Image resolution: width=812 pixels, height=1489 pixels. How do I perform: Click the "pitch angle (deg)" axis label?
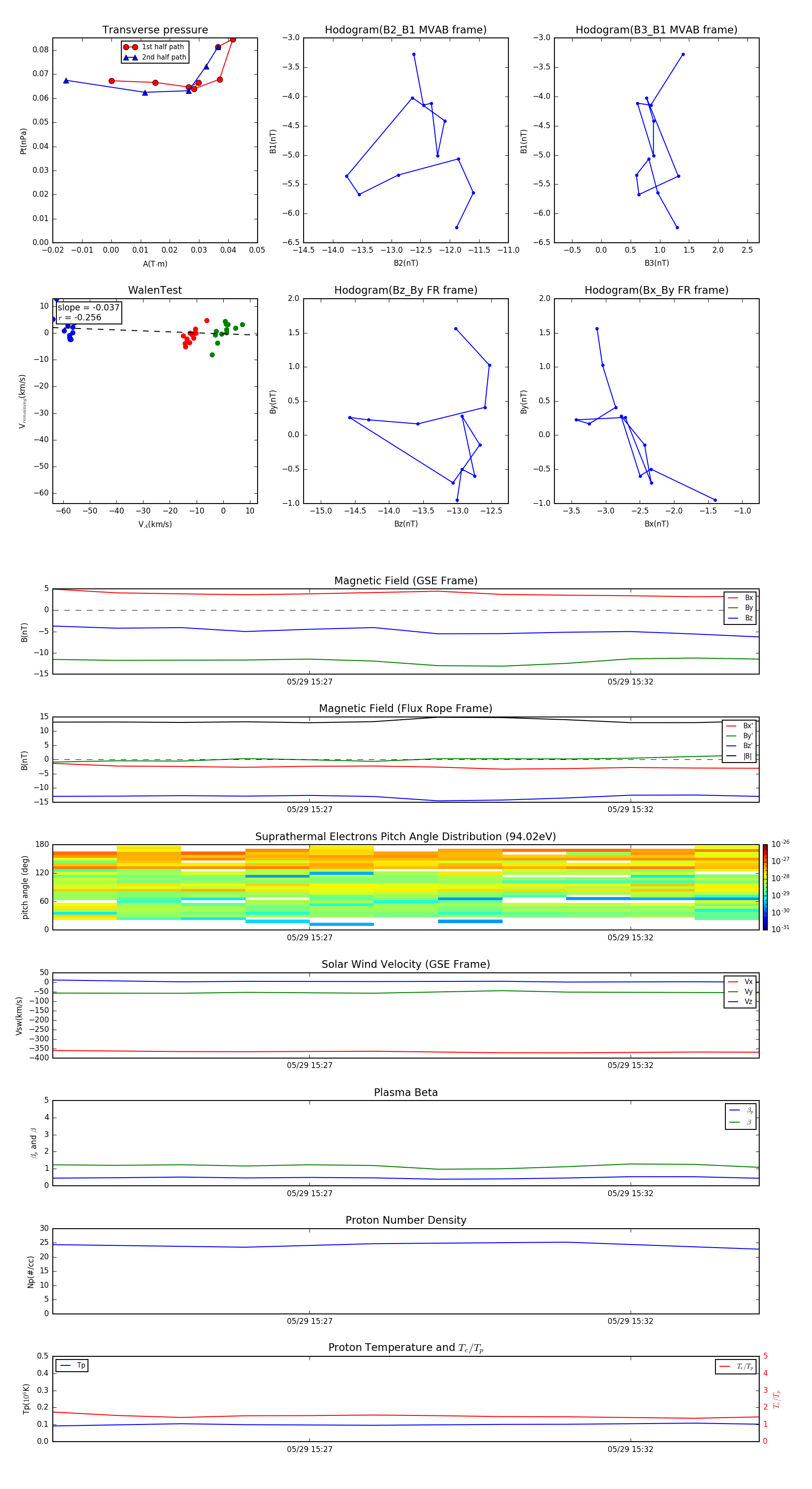click(25, 887)
